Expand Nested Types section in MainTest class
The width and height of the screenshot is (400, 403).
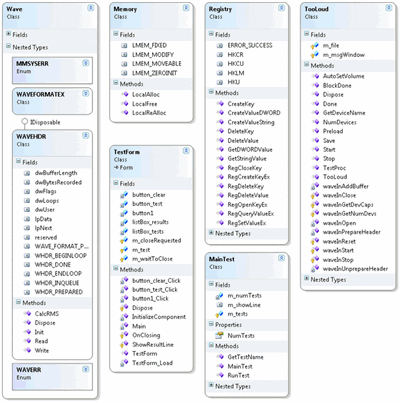coord(211,385)
